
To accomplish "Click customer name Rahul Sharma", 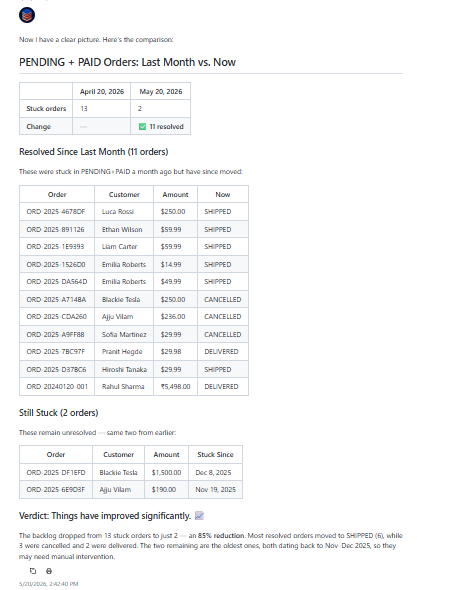I will coord(123,386).
